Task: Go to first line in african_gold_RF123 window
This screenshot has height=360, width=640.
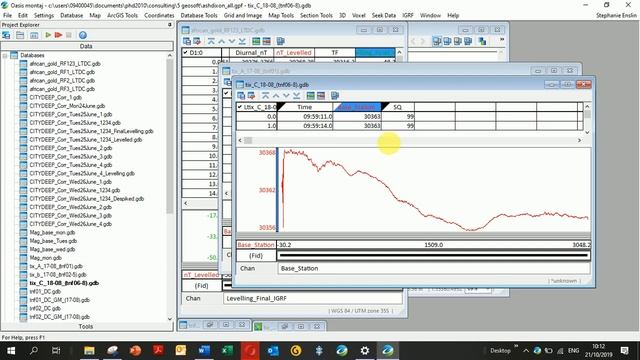Action: (x=211, y=41)
